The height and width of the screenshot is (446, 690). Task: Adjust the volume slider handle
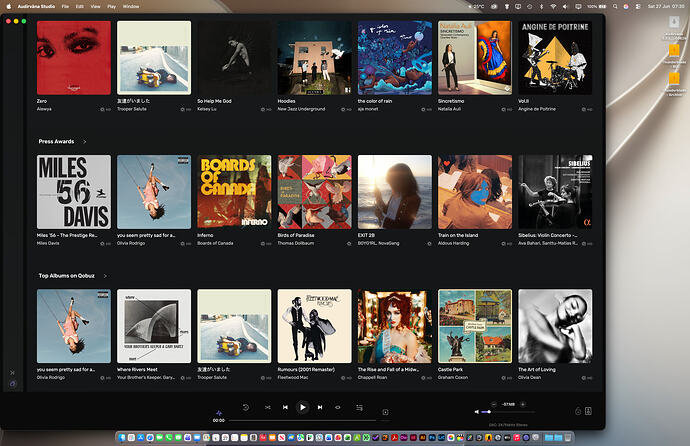(x=489, y=412)
